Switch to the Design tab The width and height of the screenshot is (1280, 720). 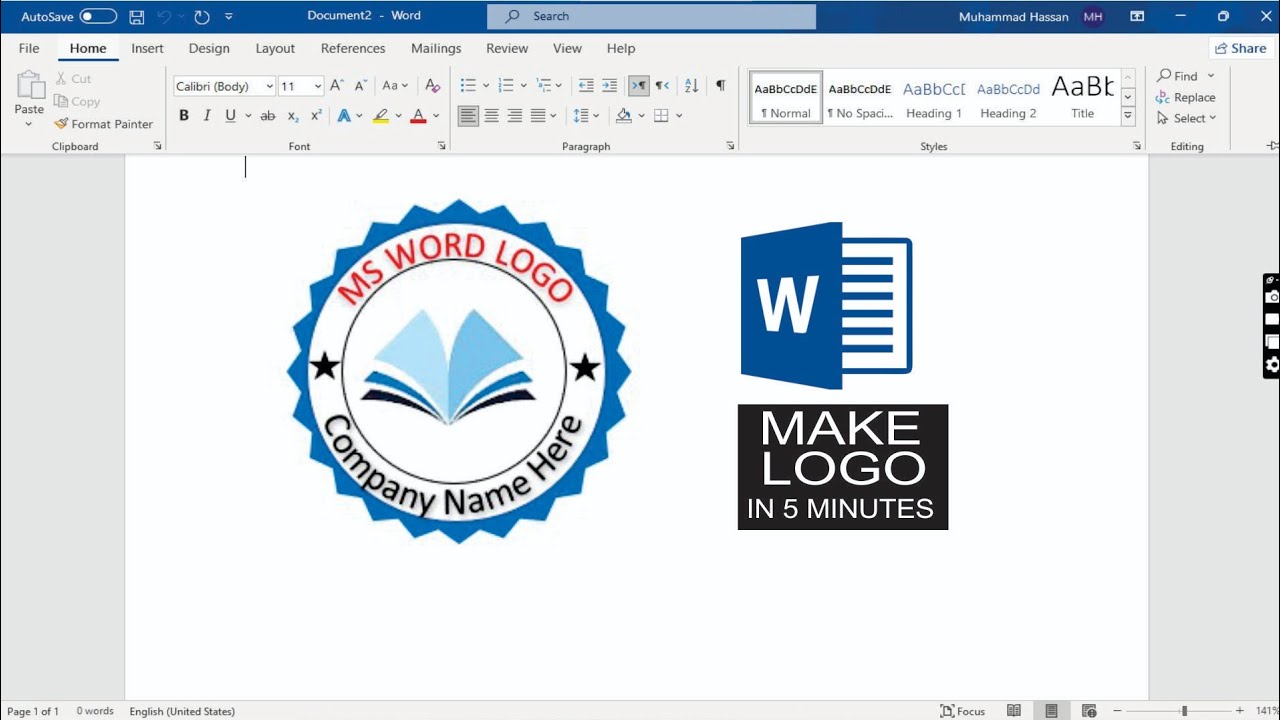[209, 48]
